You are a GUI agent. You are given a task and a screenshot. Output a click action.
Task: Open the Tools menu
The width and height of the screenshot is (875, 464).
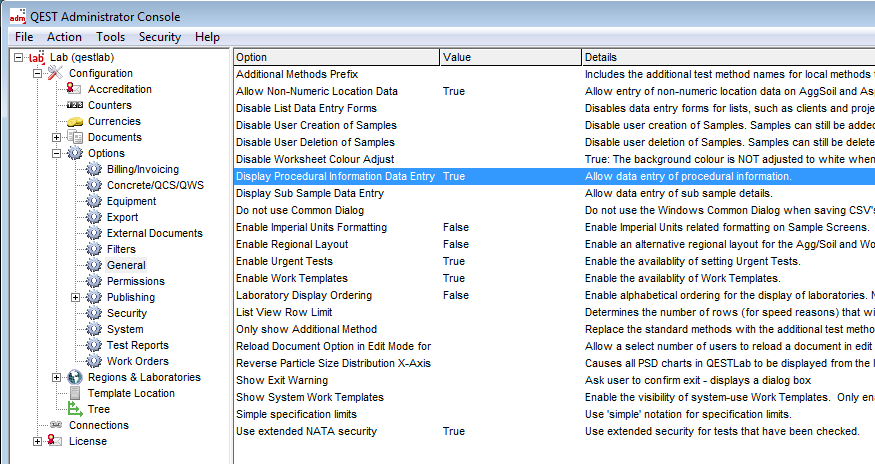coord(110,37)
